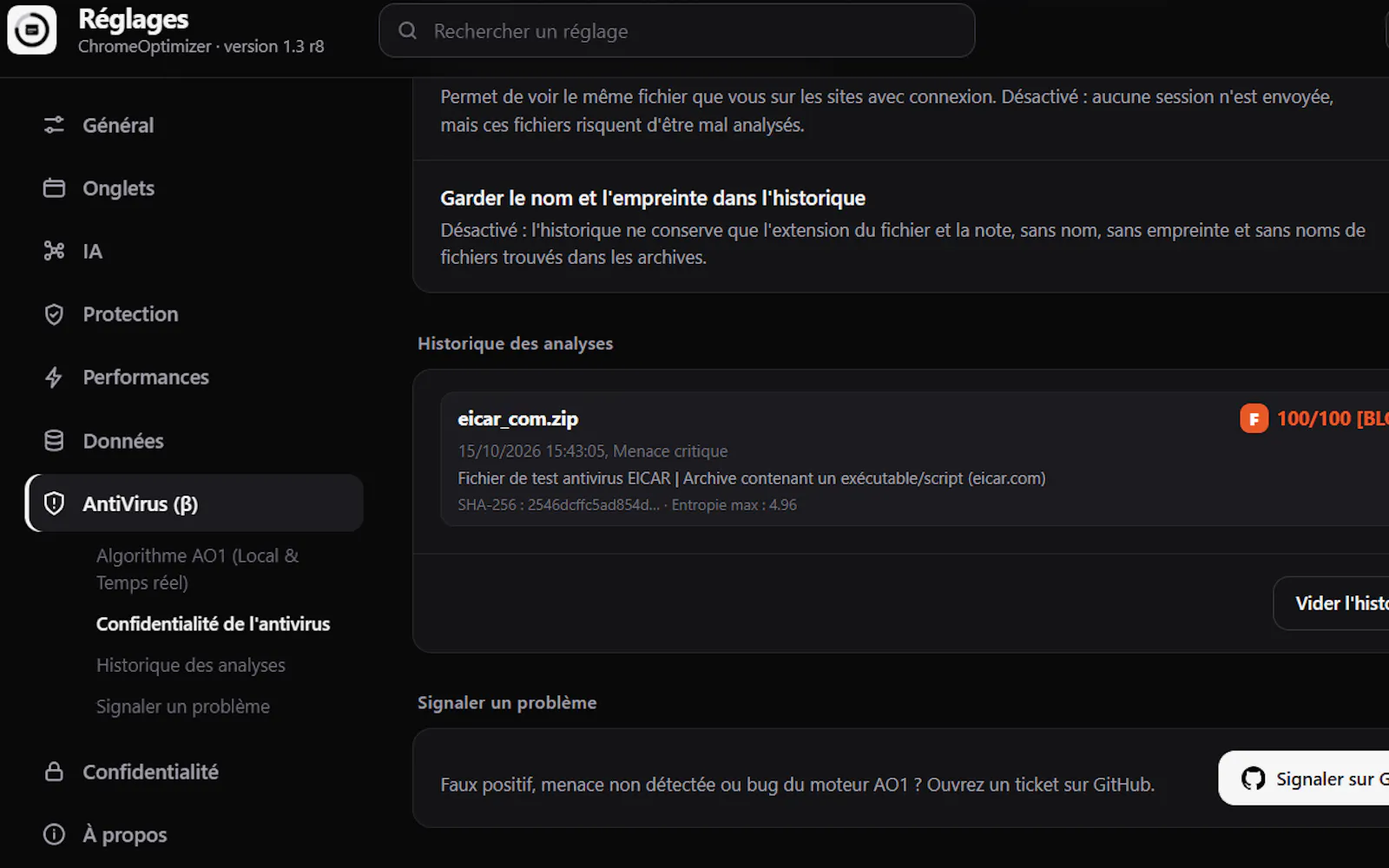
Task: Click the Performances lightning icon
Action: coord(54,377)
